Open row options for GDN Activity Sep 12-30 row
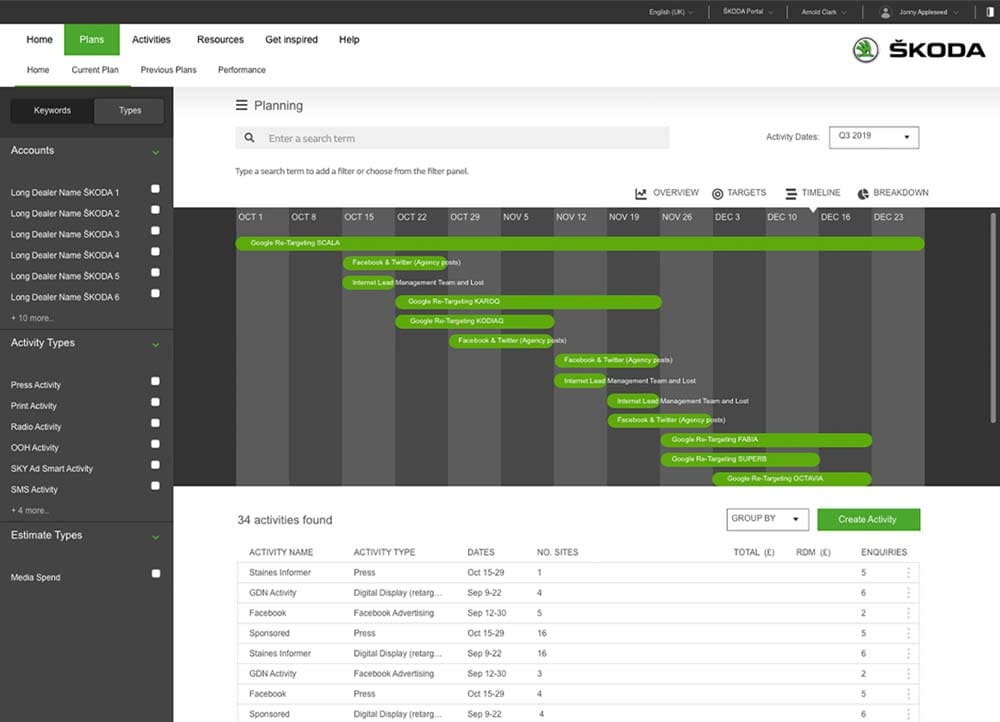The image size is (1000, 722). pos(908,674)
